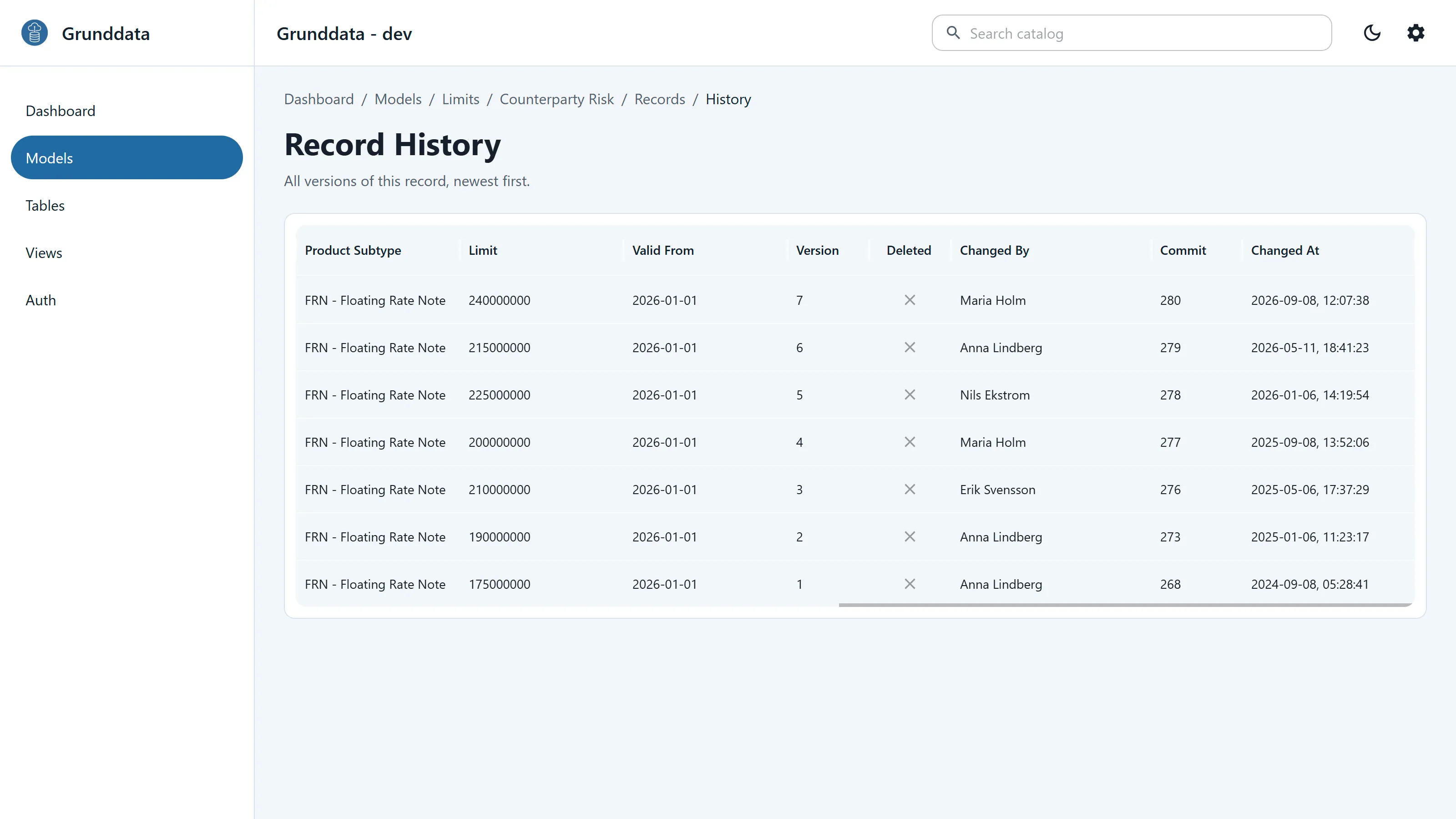Click commit number 278
The width and height of the screenshot is (1456, 819).
point(1171,395)
